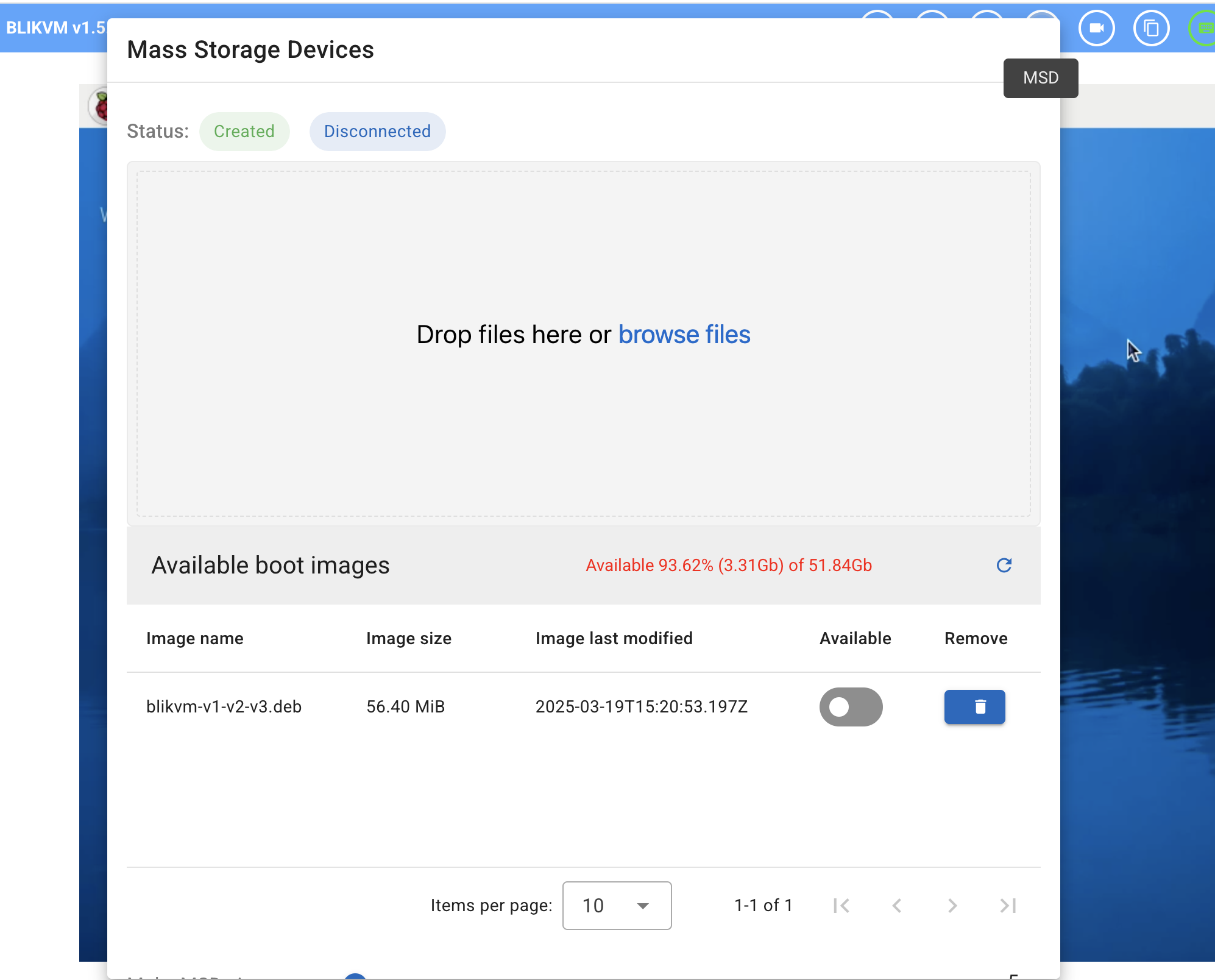Delete the blikvm-v1-v2-v3.deb image with trash button

click(x=974, y=706)
